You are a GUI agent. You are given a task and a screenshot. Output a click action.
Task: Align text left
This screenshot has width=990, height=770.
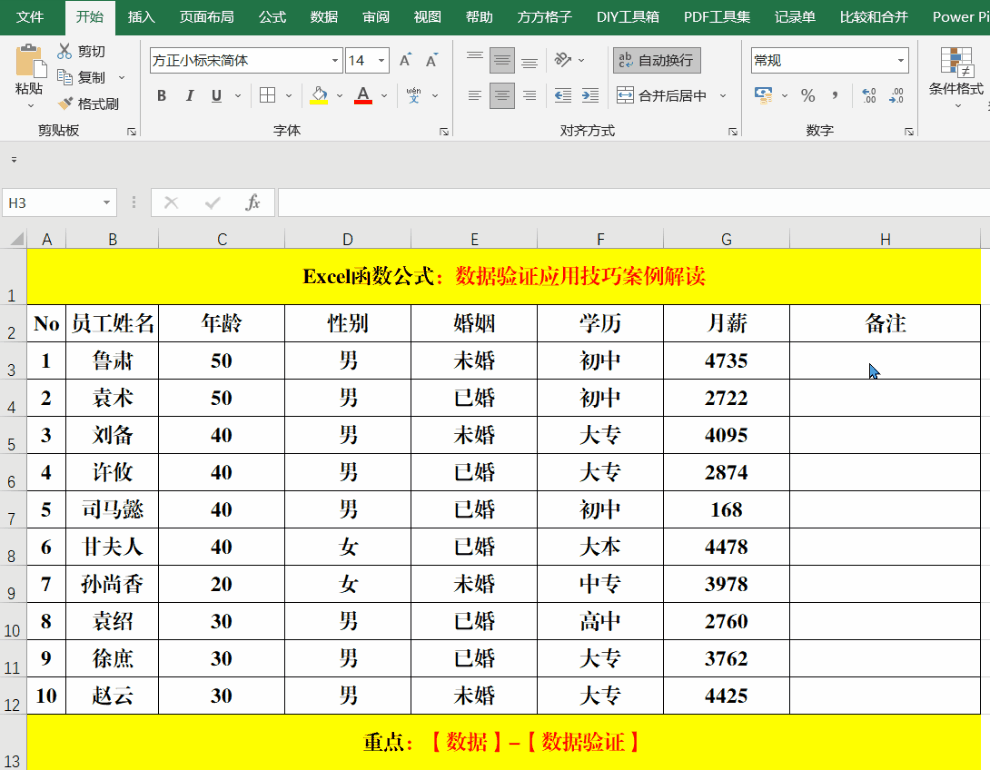(475, 96)
